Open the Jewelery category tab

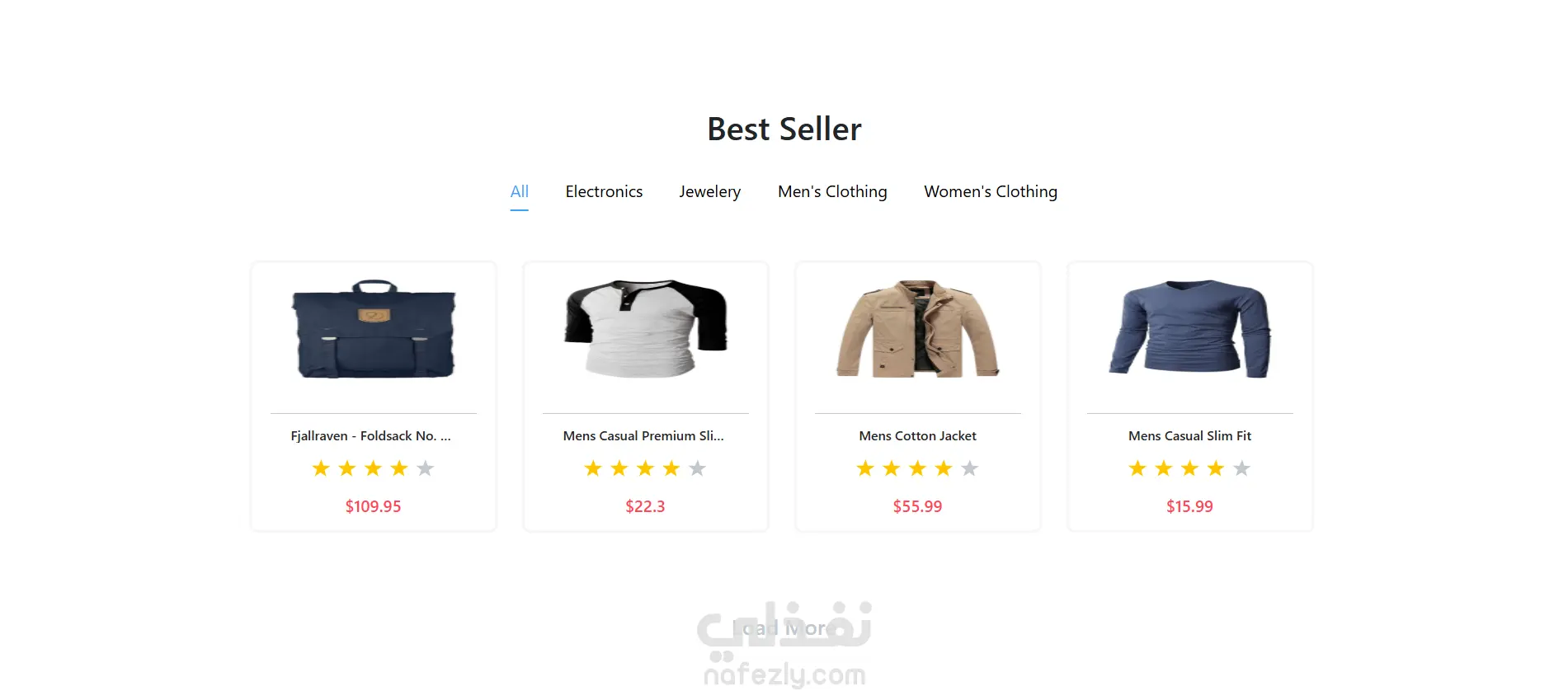(x=709, y=192)
